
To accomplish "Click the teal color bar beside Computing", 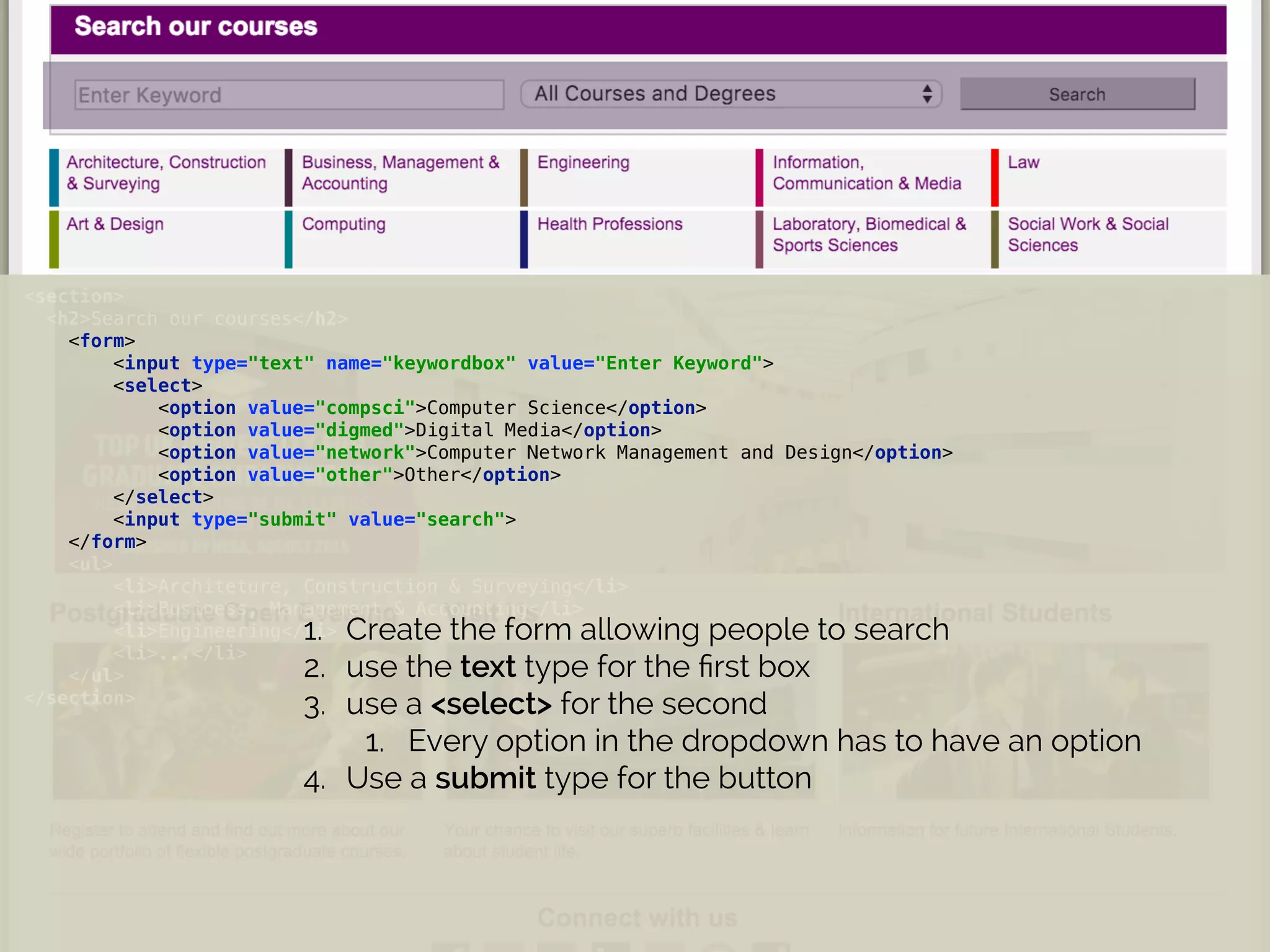I will point(288,239).
